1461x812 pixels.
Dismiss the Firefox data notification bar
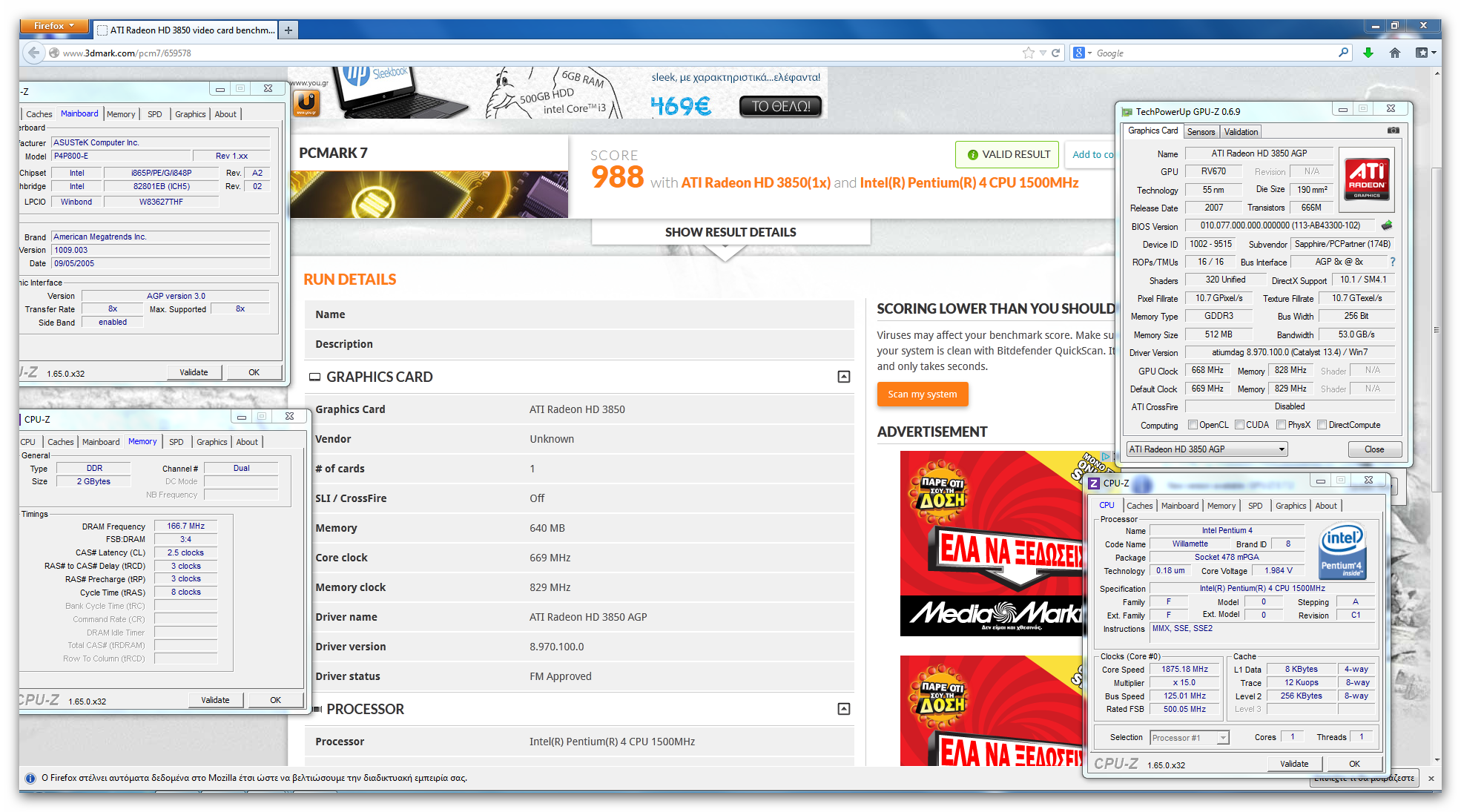pos(1431,778)
